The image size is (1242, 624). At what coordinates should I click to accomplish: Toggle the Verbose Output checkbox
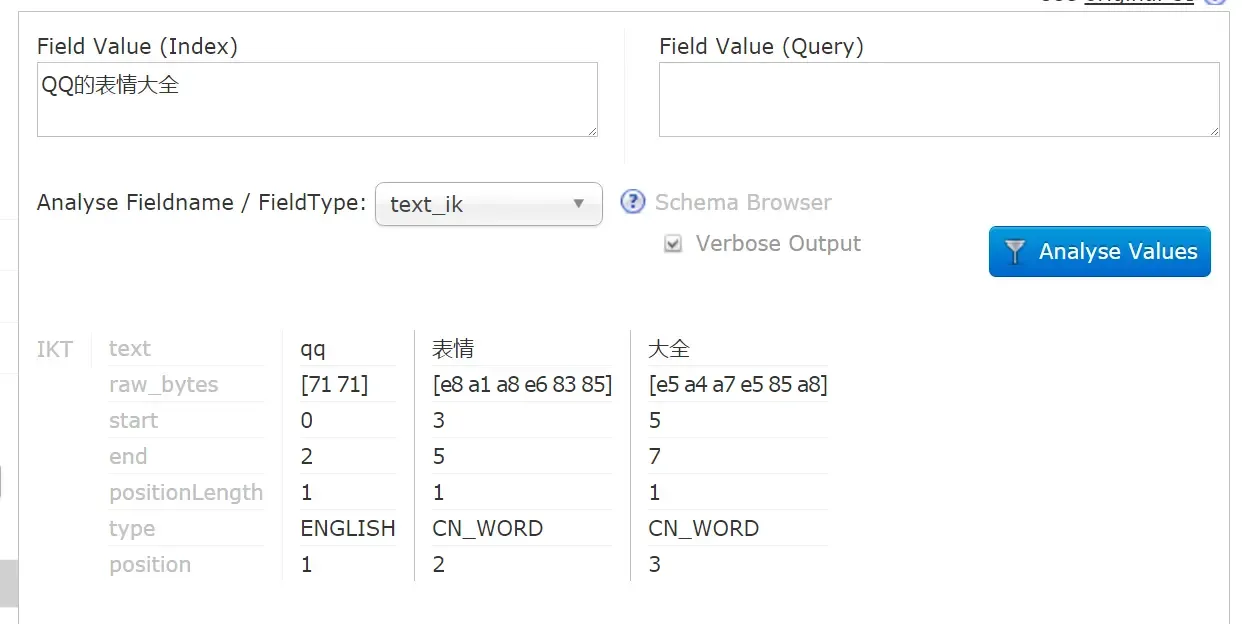pos(673,244)
